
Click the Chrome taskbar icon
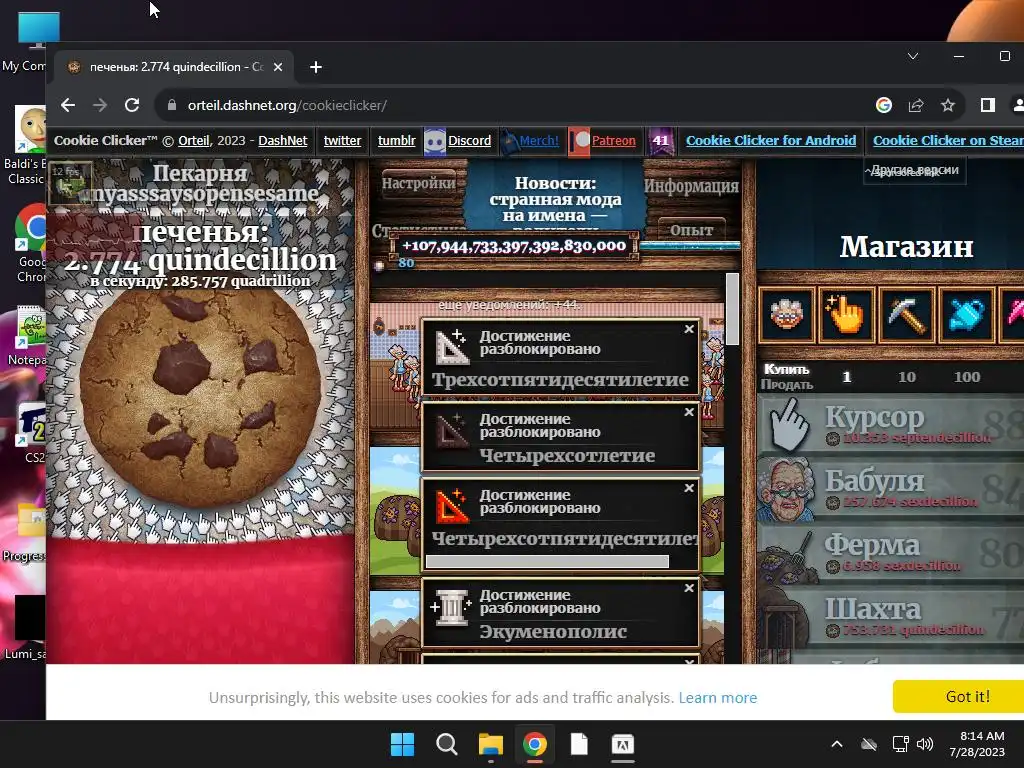(534, 744)
